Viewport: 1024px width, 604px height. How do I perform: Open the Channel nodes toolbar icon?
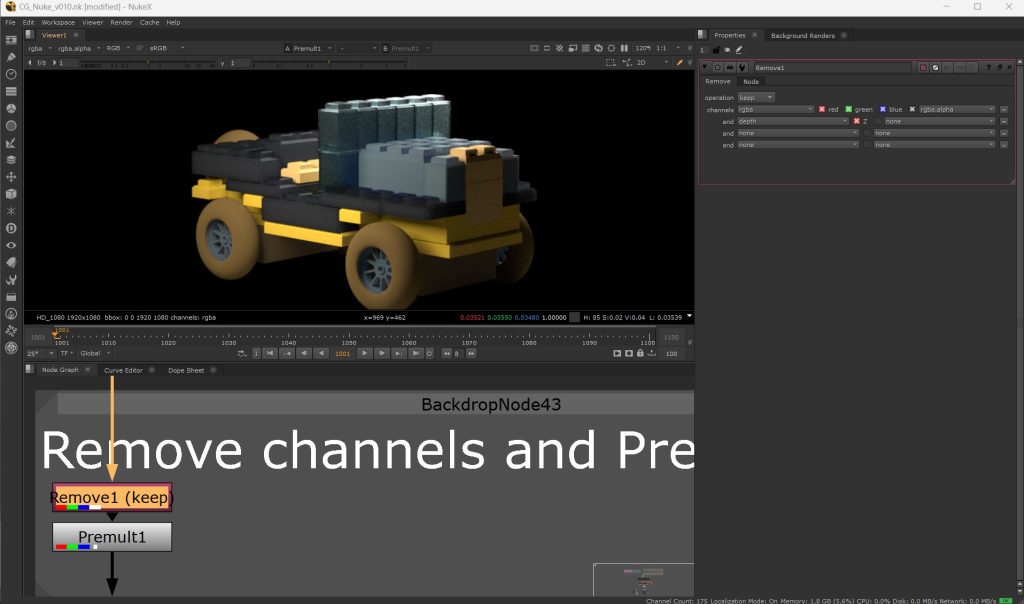(11, 91)
